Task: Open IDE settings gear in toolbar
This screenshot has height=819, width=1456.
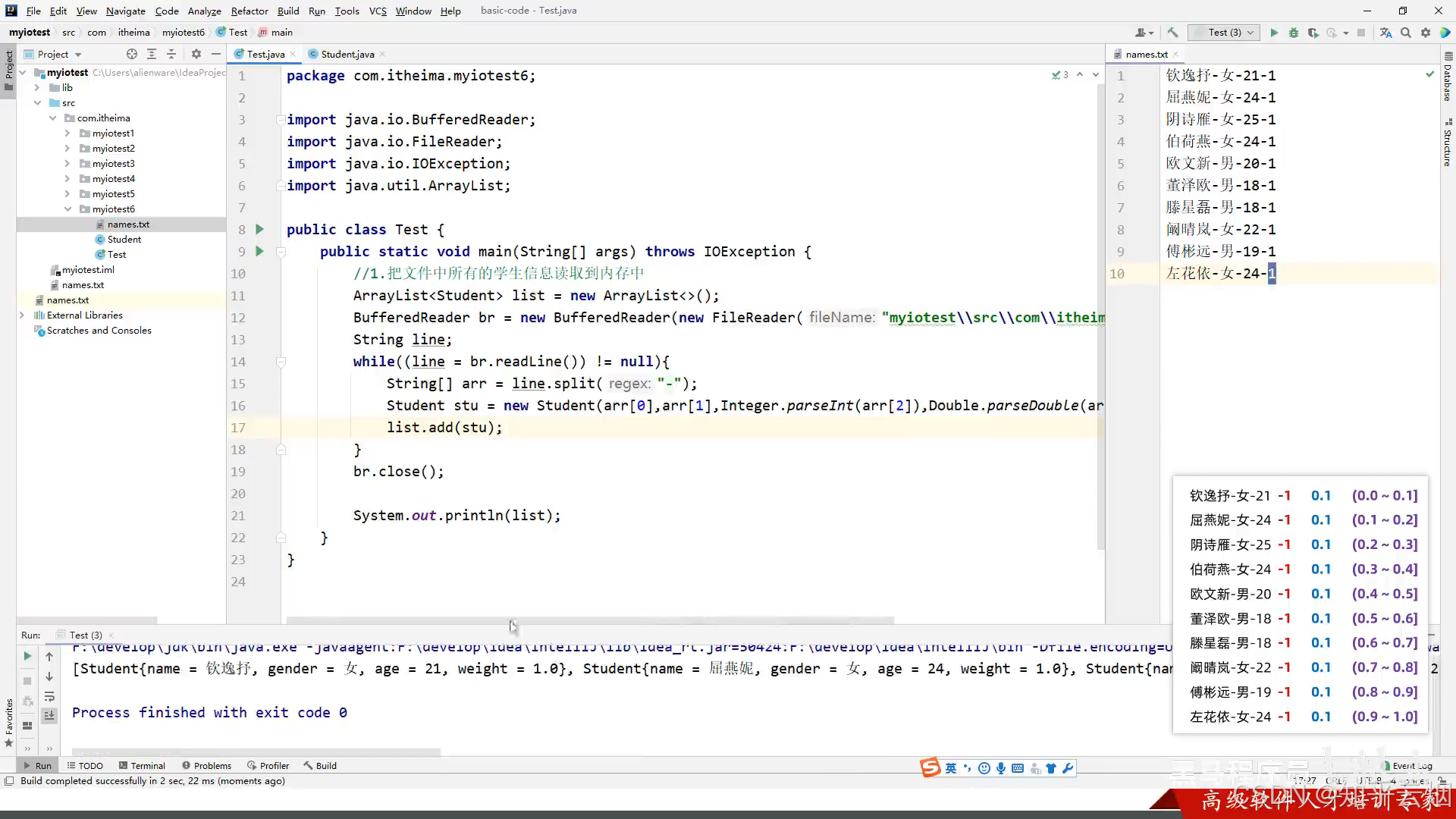Action: (x=1426, y=33)
